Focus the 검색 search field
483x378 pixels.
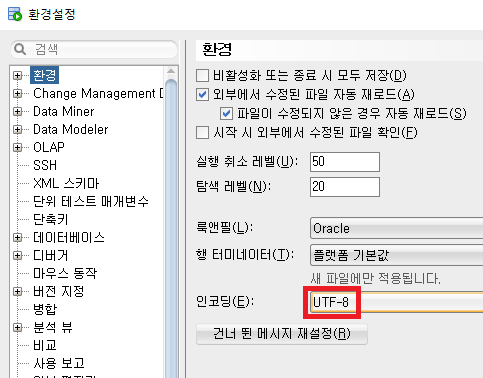point(94,49)
